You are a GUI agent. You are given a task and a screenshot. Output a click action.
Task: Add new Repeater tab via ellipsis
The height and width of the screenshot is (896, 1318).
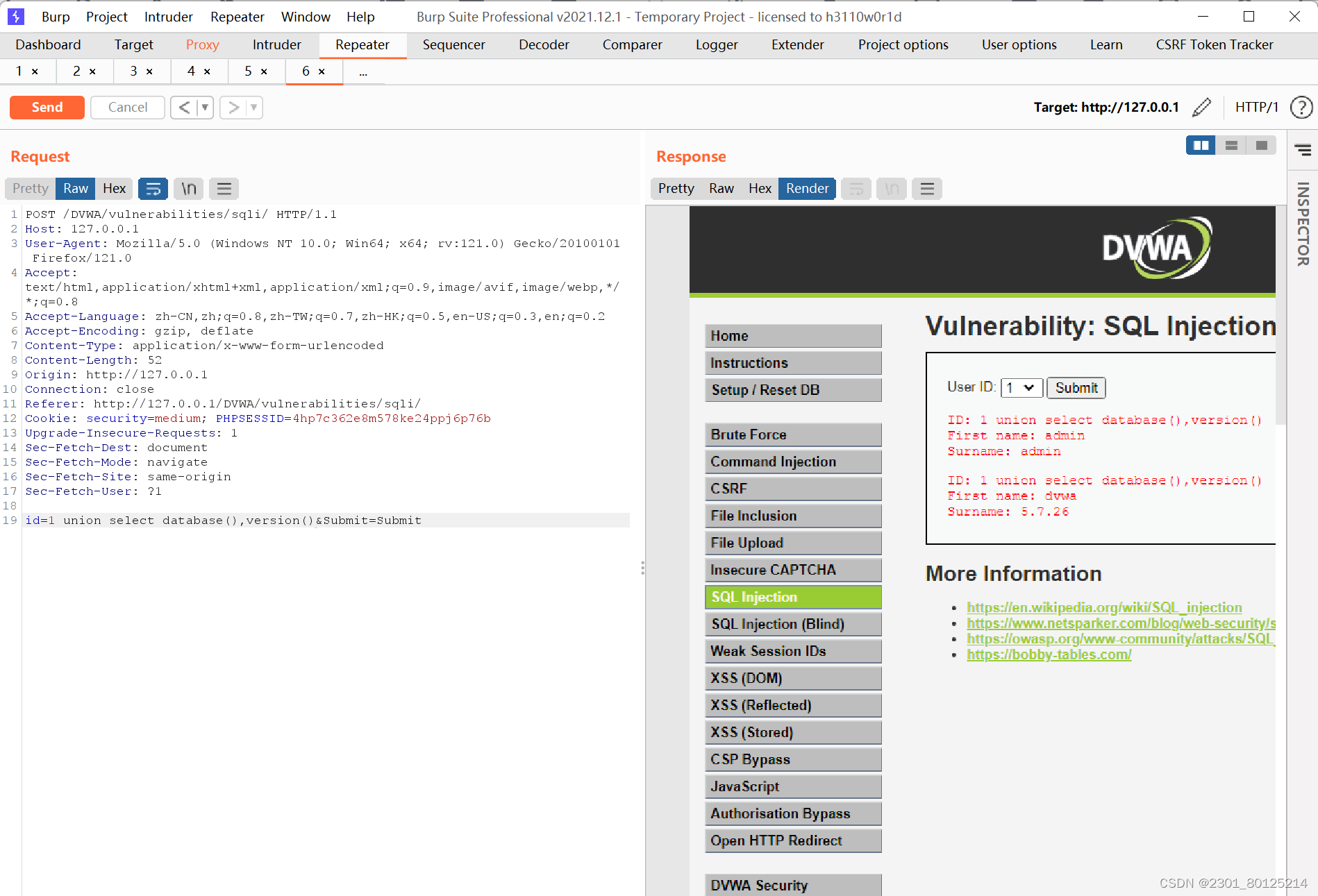[363, 71]
